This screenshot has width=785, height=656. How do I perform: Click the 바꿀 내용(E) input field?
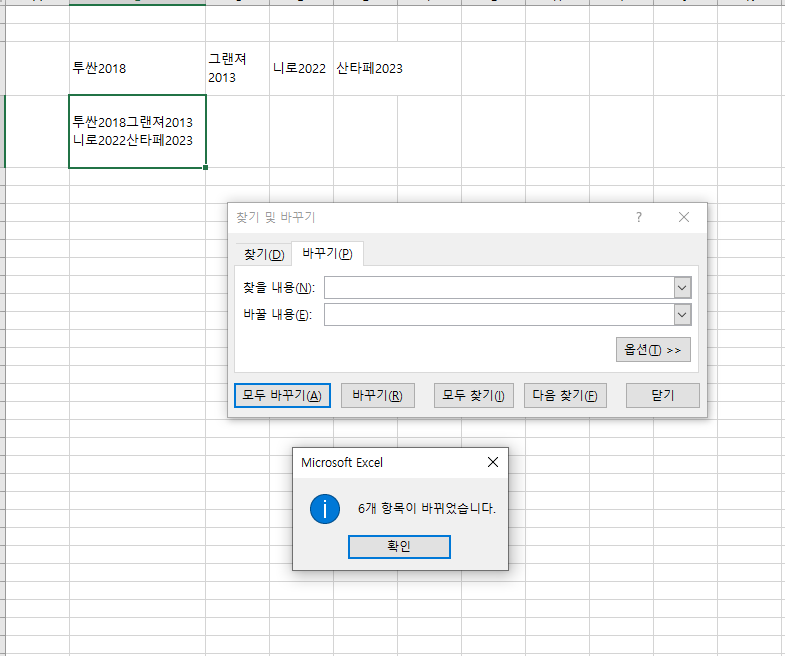[x=499, y=314]
